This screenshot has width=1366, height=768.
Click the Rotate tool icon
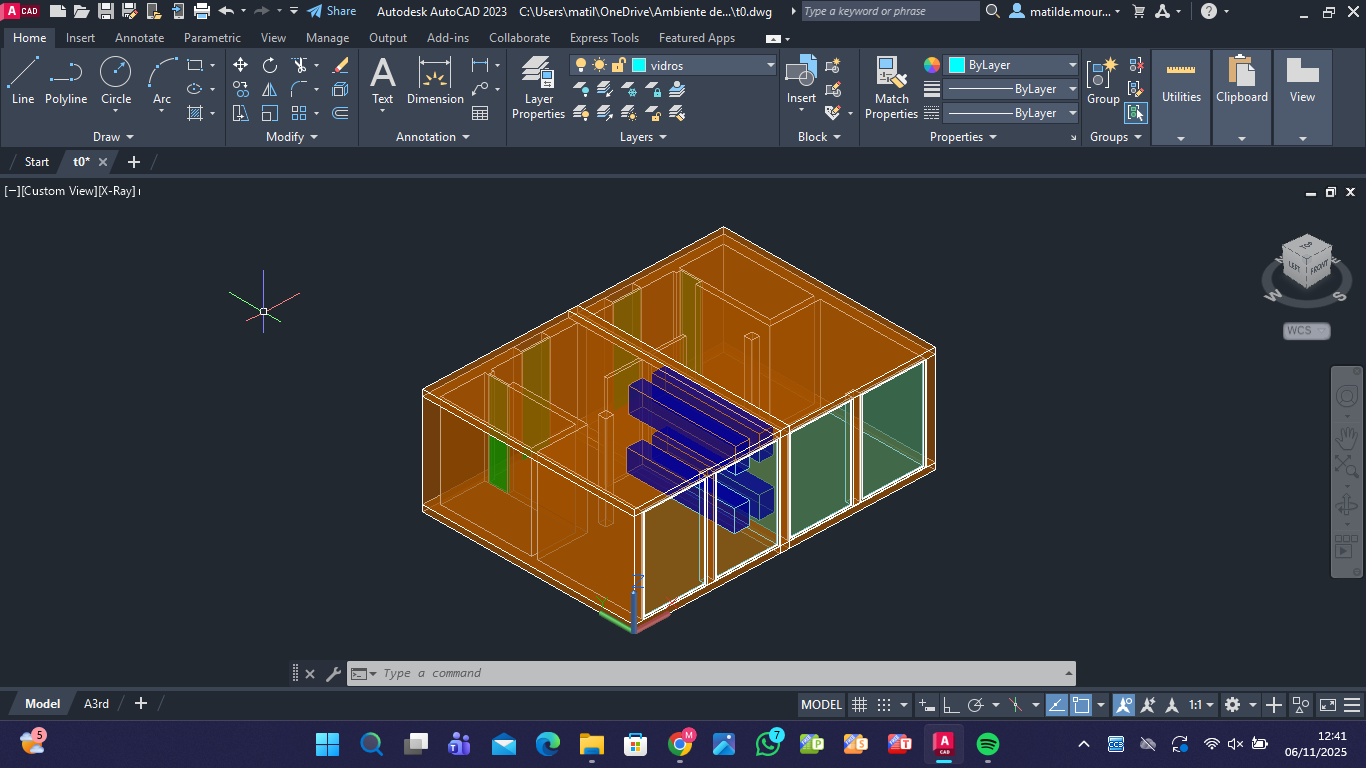[270, 65]
